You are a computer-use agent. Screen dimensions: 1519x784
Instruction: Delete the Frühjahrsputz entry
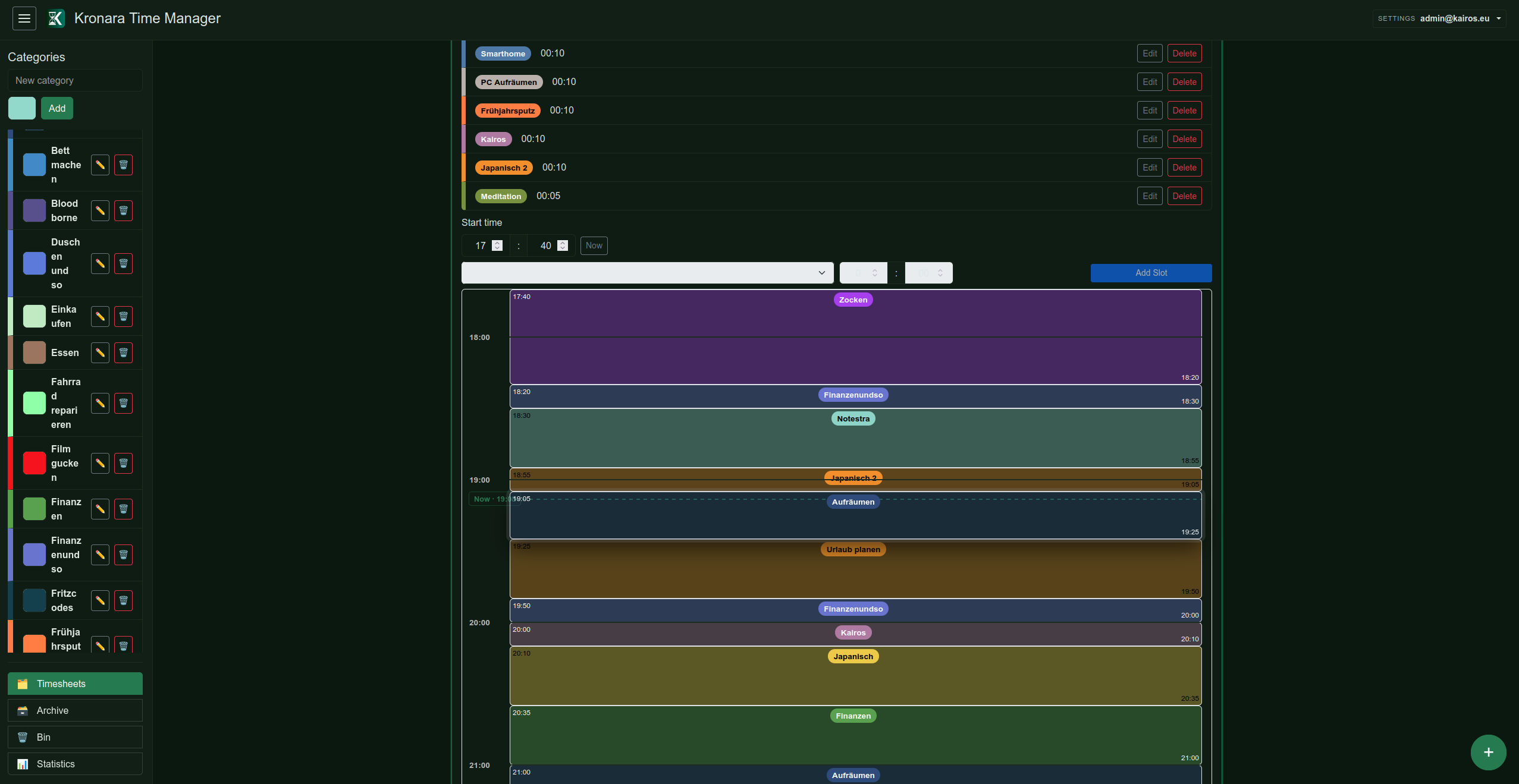click(1184, 111)
